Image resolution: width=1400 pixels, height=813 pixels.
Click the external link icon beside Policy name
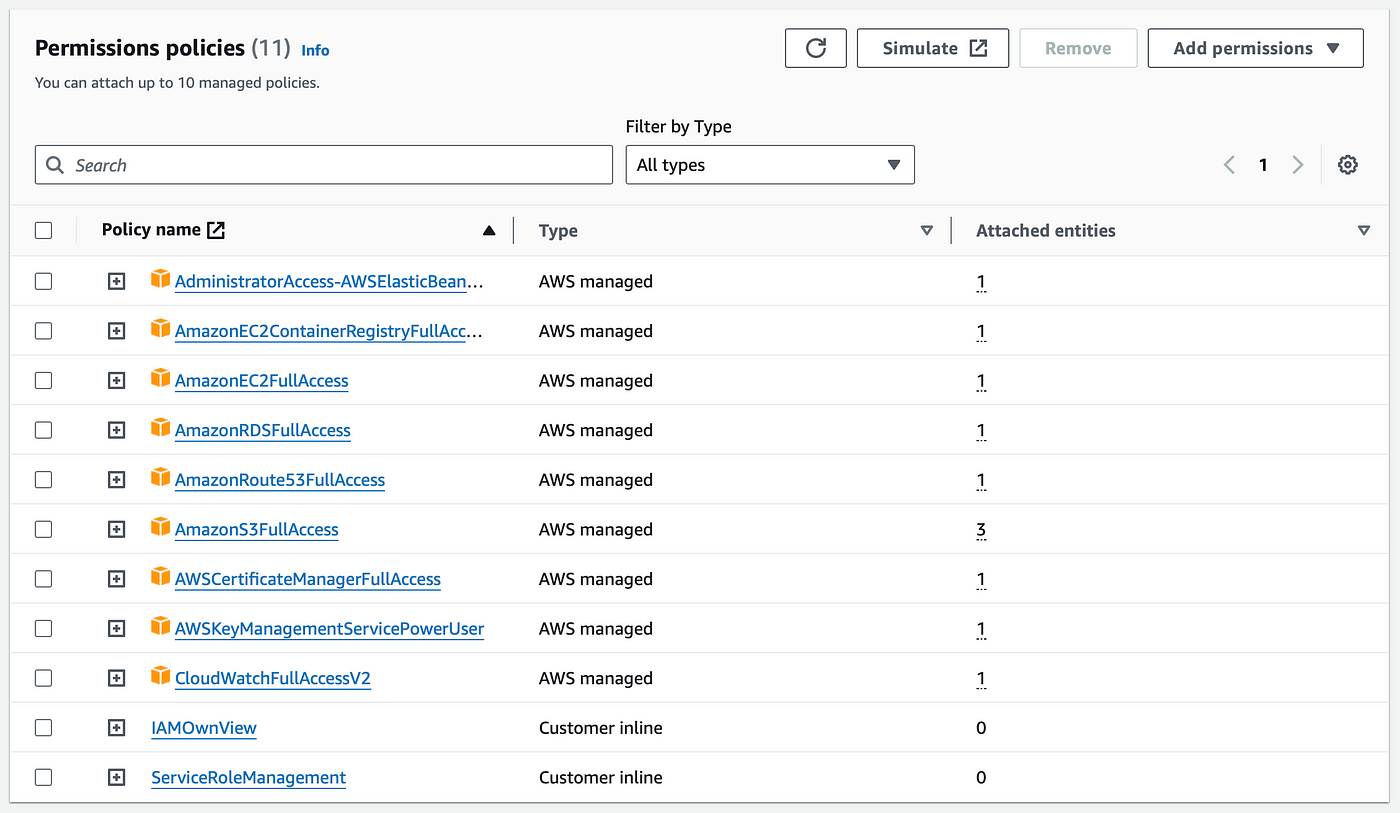click(x=216, y=230)
